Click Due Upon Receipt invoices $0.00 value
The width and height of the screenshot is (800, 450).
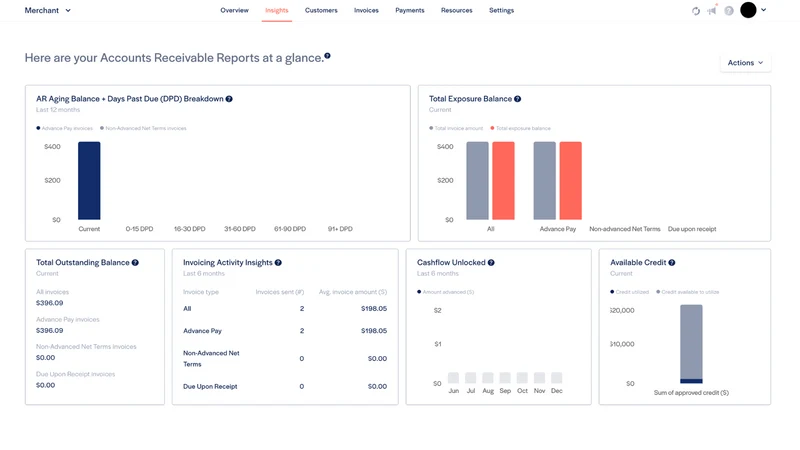(x=45, y=385)
